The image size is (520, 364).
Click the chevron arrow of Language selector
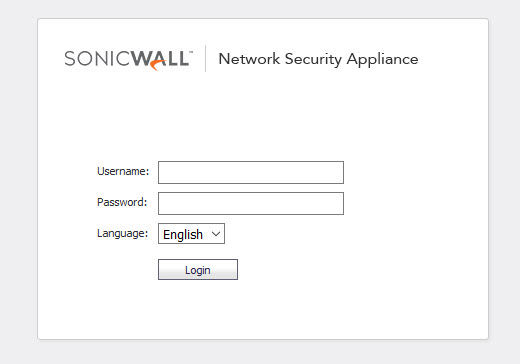tap(216, 234)
